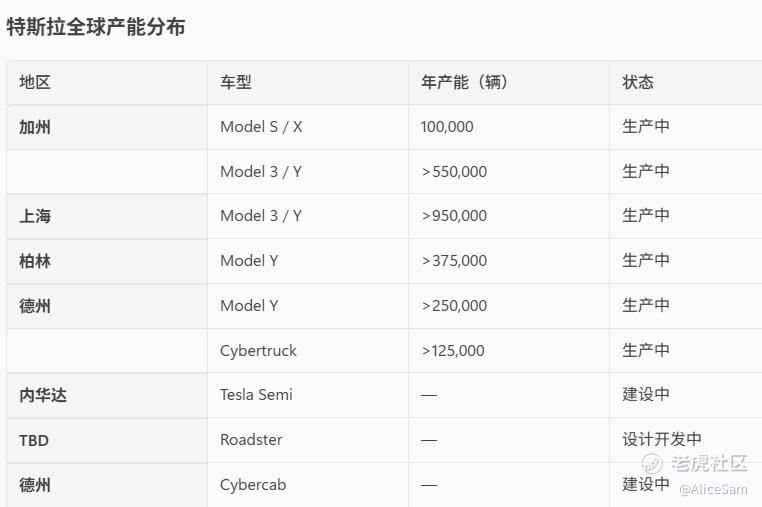Click the Tesla Semi model cell

pos(256,395)
